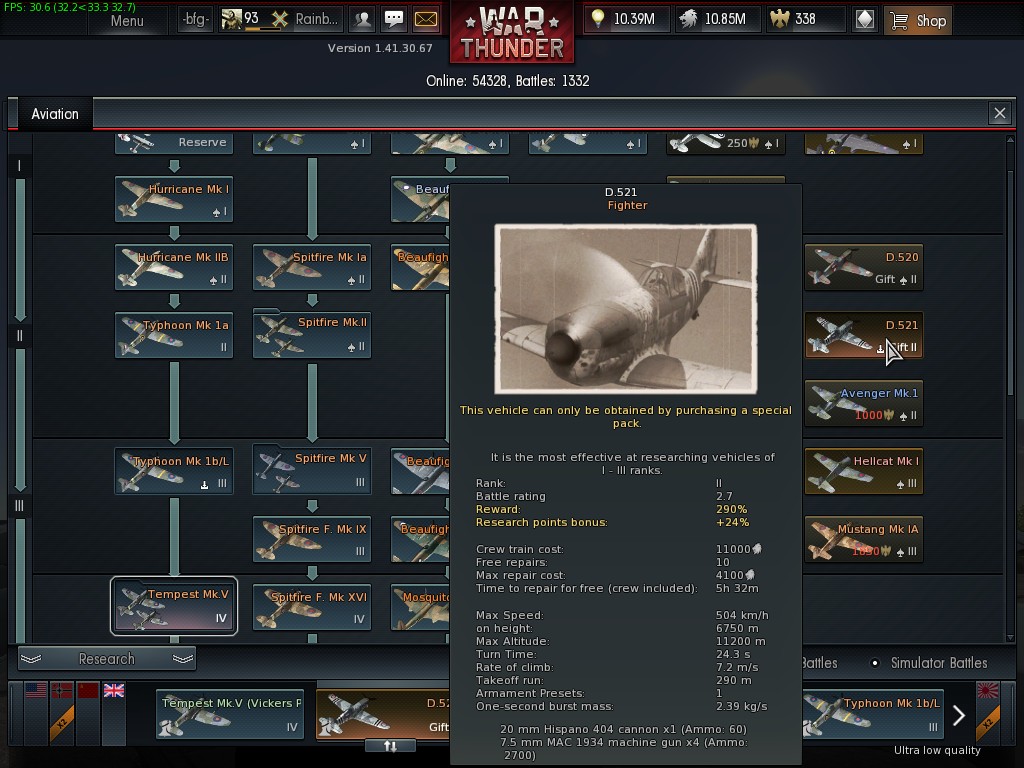The image size is (1024, 768).
Task: Click the squadron icon beside level 93
Action: [280, 19]
